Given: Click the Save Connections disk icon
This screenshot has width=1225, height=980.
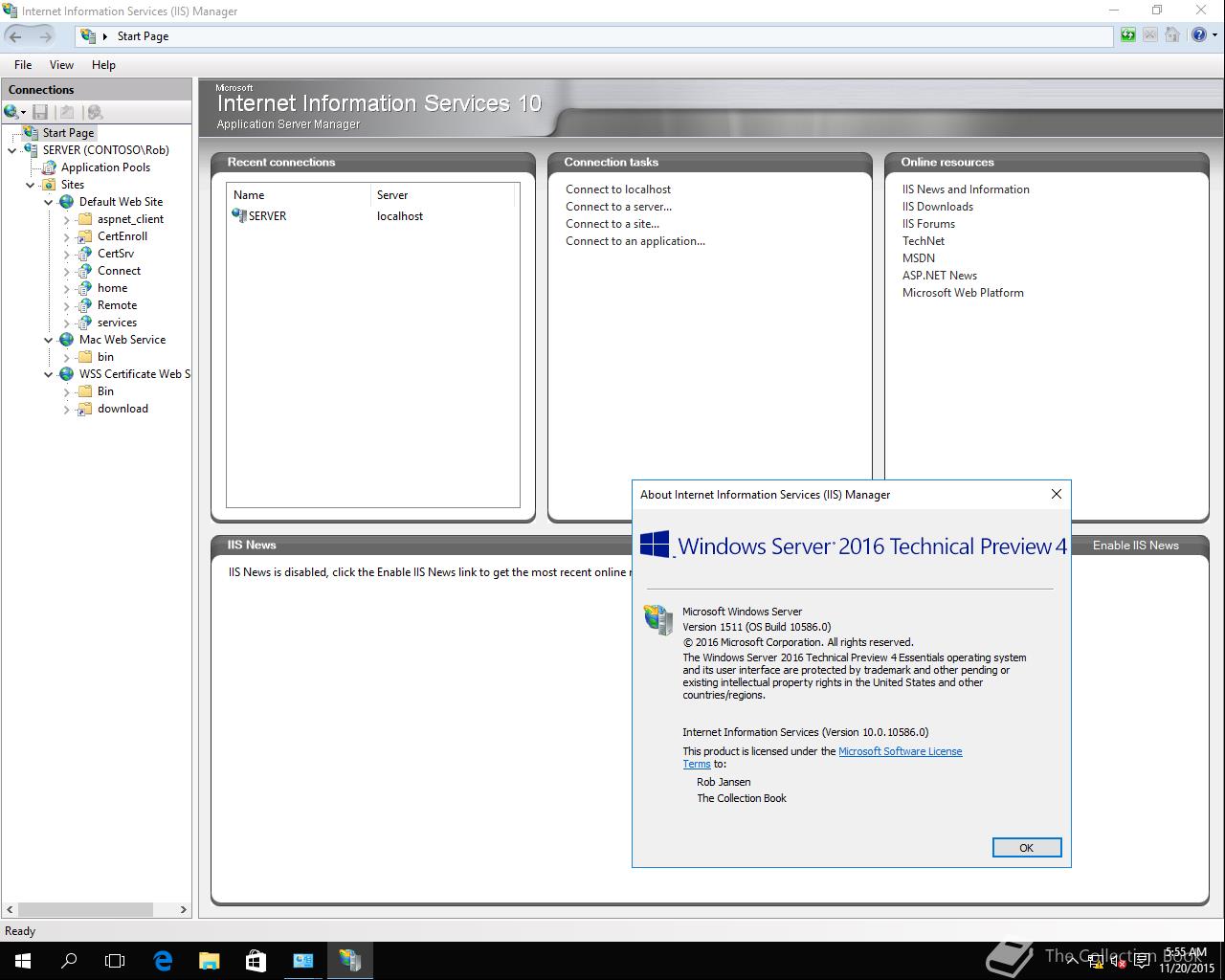Looking at the screenshot, I should (x=40, y=112).
